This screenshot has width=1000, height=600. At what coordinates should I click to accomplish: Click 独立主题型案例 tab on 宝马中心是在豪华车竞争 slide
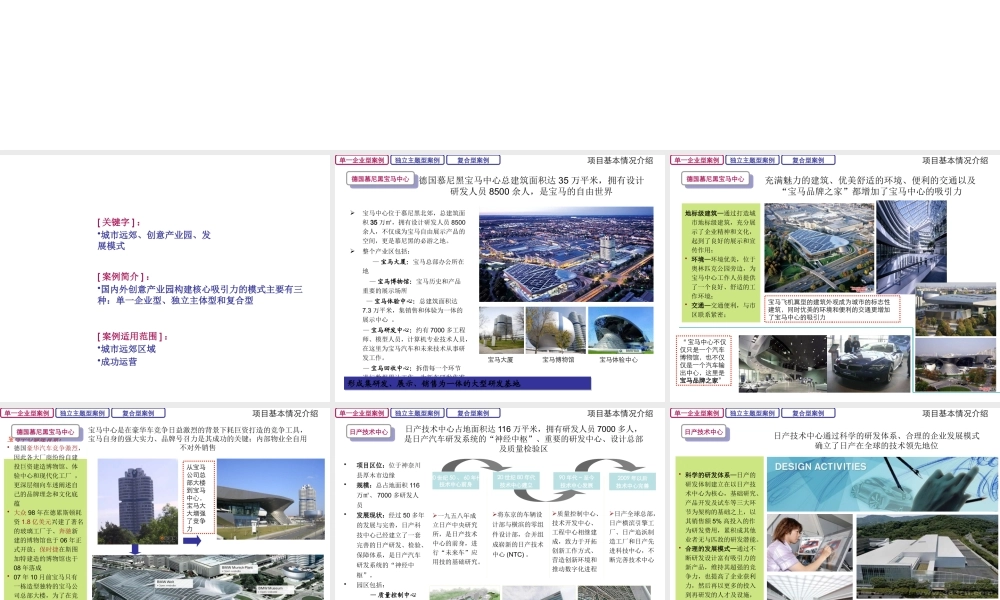tap(81, 413)
